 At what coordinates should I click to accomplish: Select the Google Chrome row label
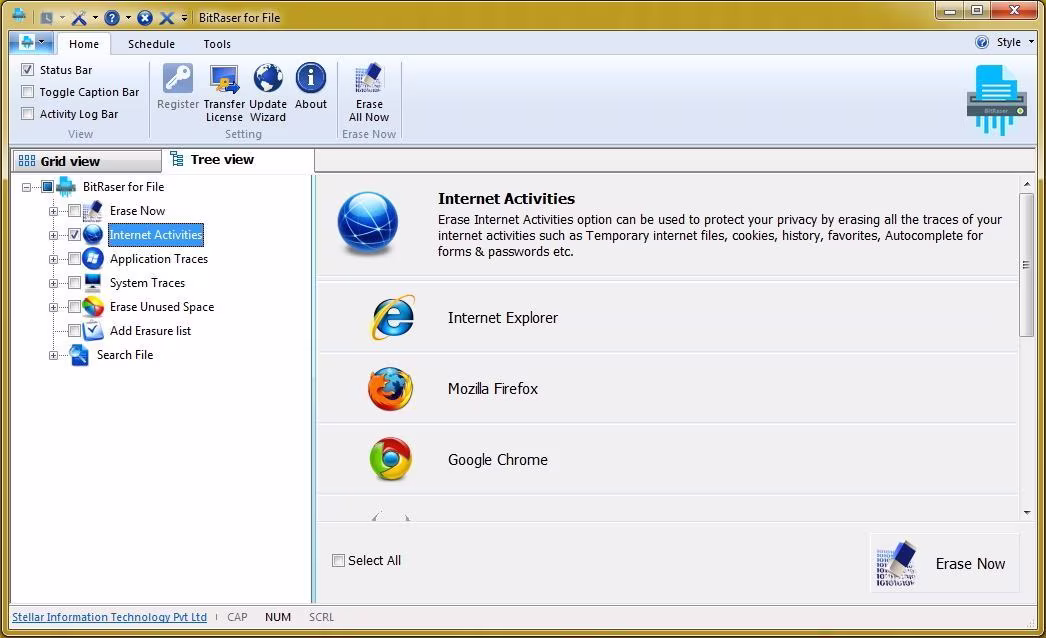[498, 460]
